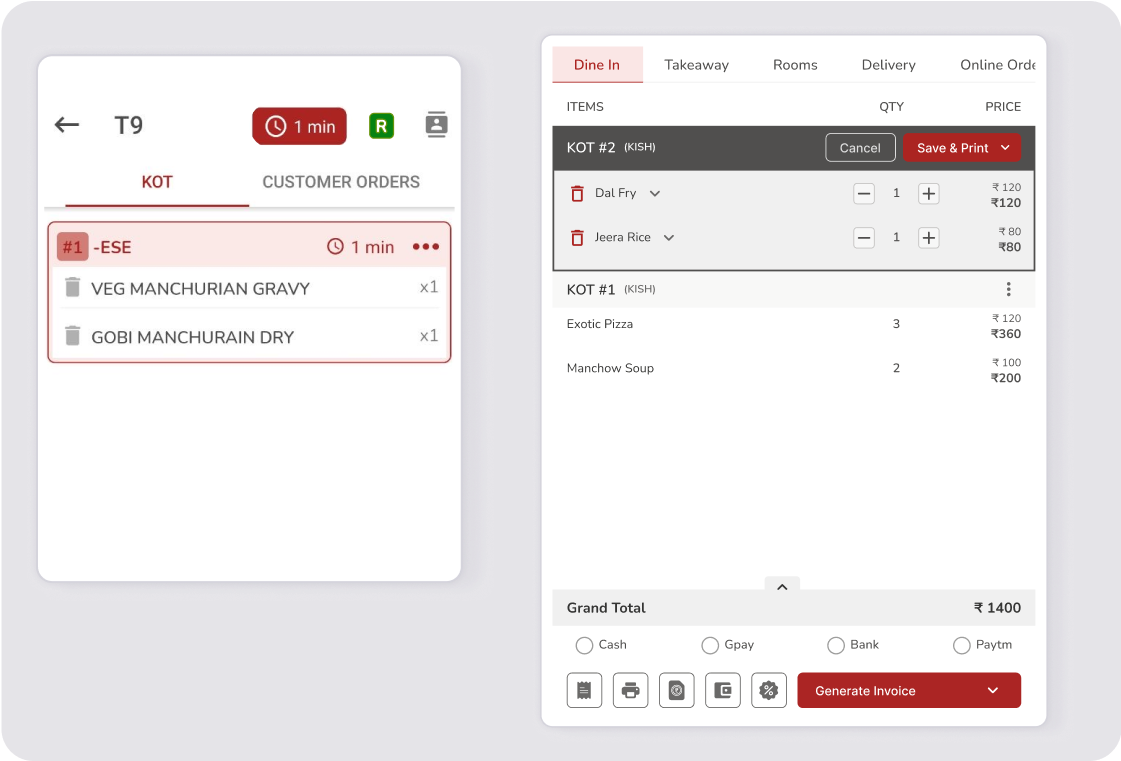Click the back arrow next to T9
Viewport: 1121px width, 761px height.
67,125
